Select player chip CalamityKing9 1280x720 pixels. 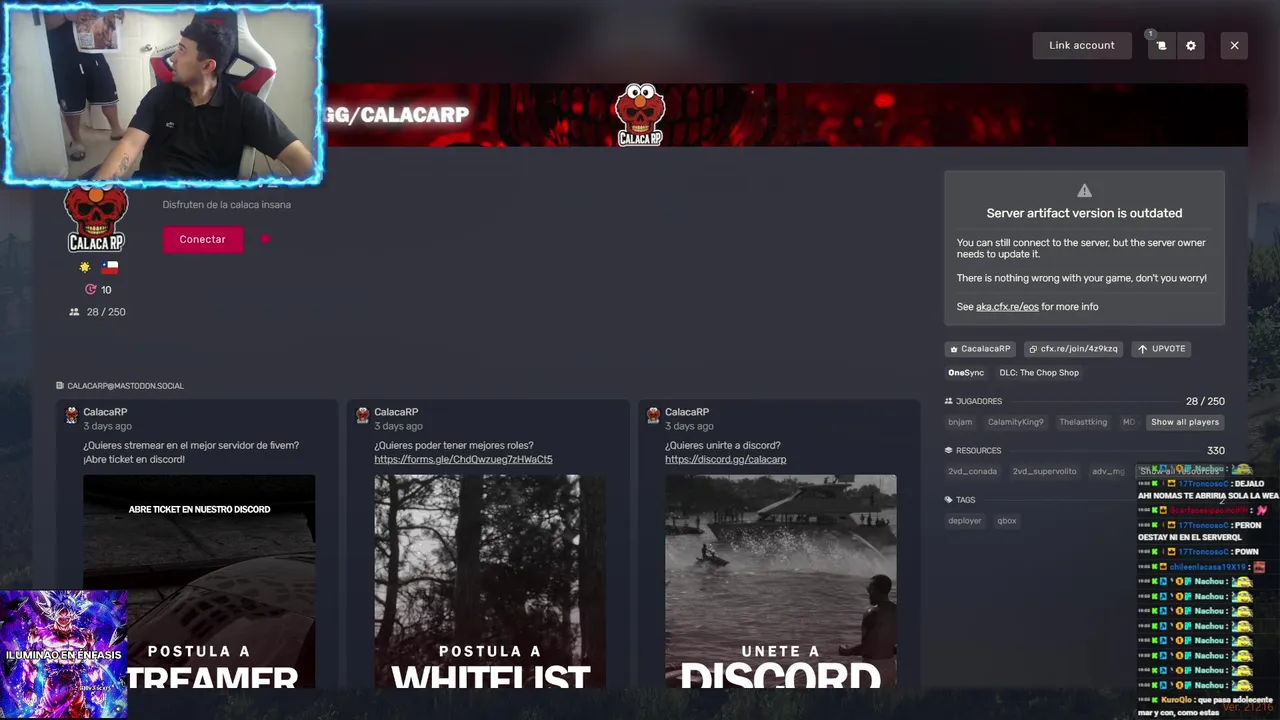coord(1015,422)
